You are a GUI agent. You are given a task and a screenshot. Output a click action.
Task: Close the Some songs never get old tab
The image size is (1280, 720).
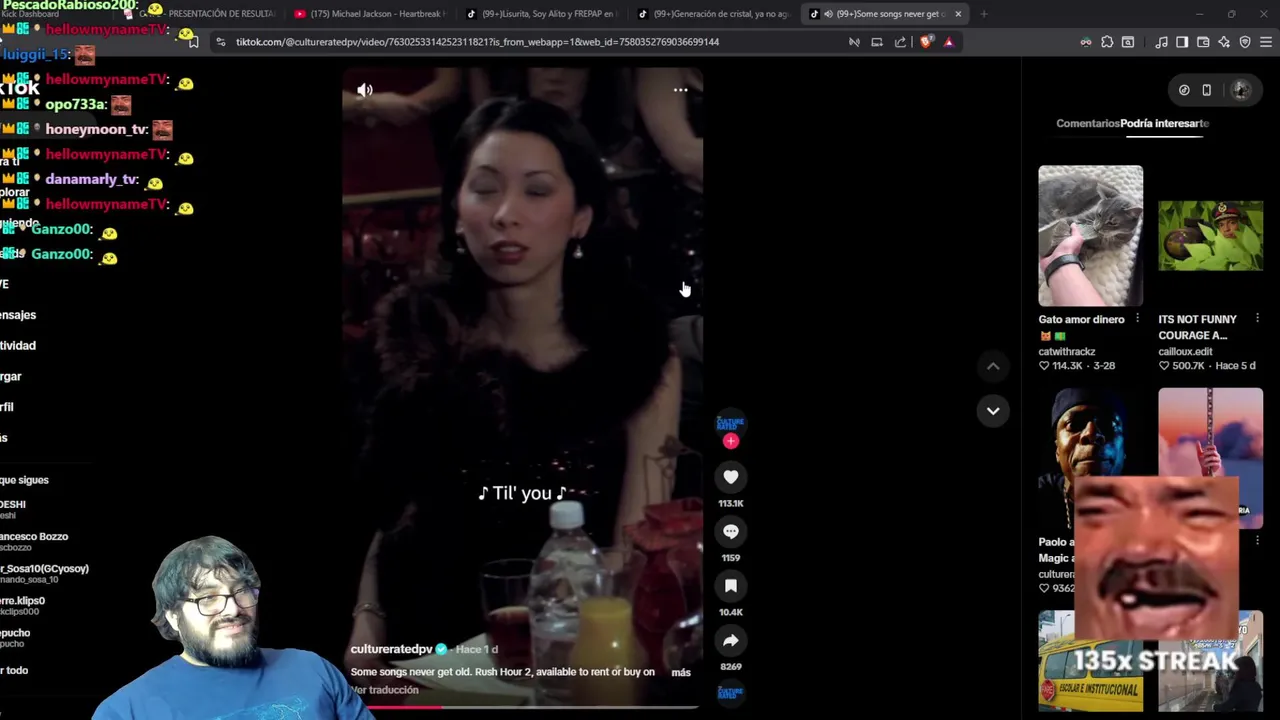pyautogui.click(x=958, y=14)
